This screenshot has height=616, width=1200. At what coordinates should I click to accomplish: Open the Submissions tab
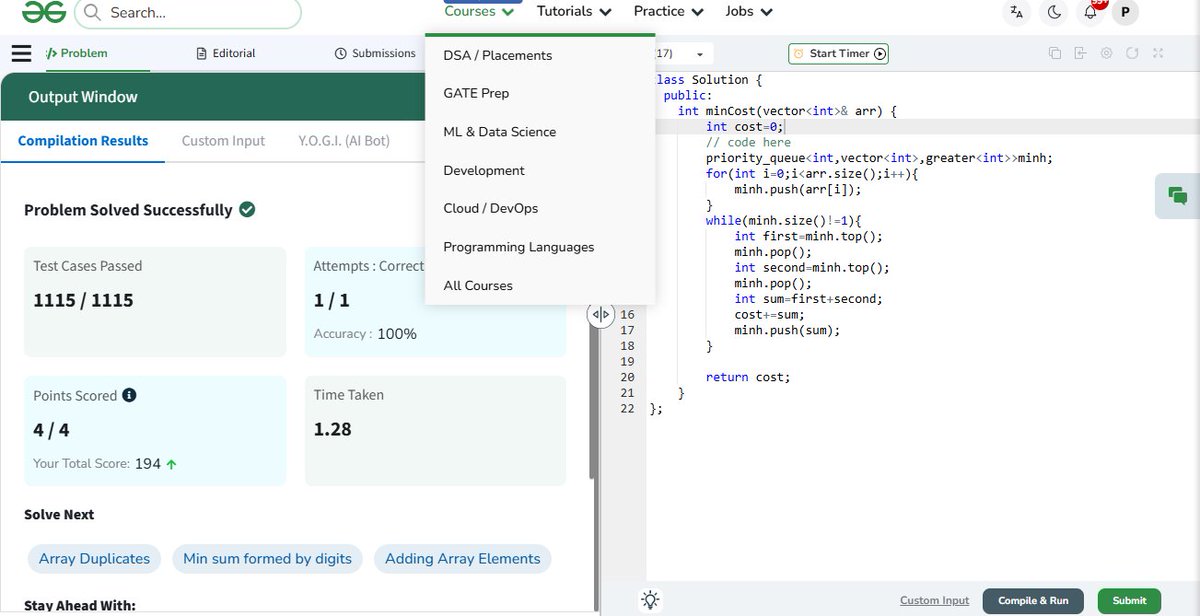[x=375, y=54]
